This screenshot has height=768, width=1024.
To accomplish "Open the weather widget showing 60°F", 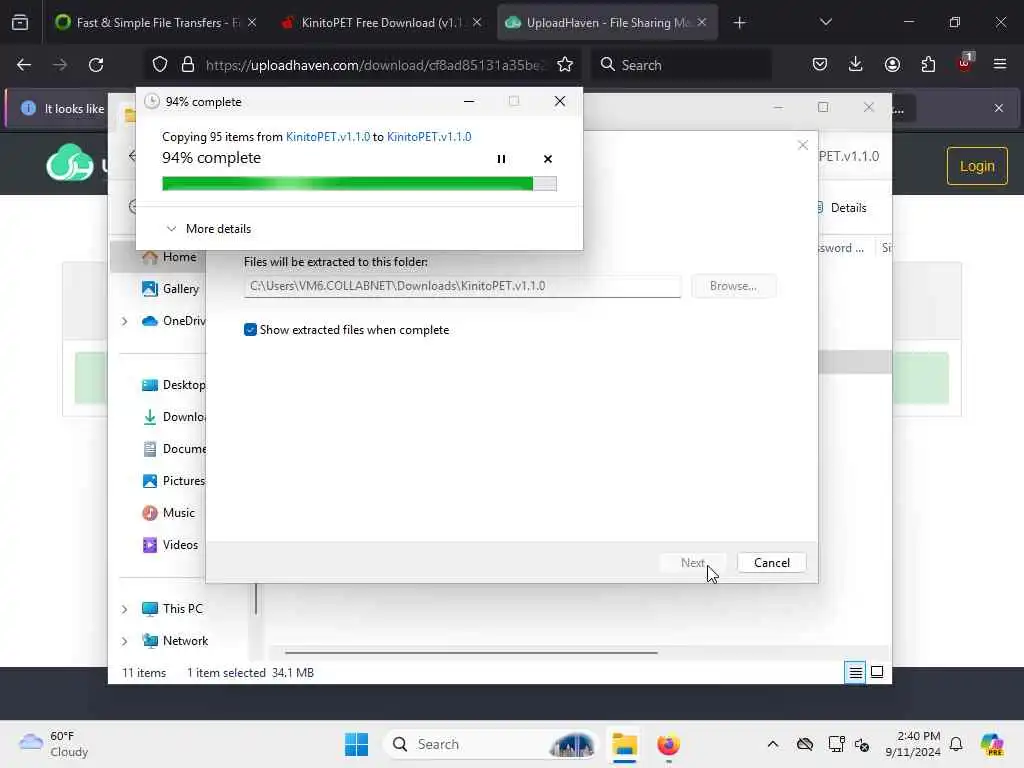I will pos(54,744).
